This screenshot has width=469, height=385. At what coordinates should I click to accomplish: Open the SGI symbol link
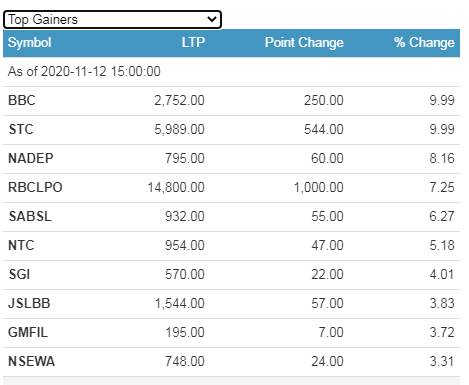[x=19, y=274]
